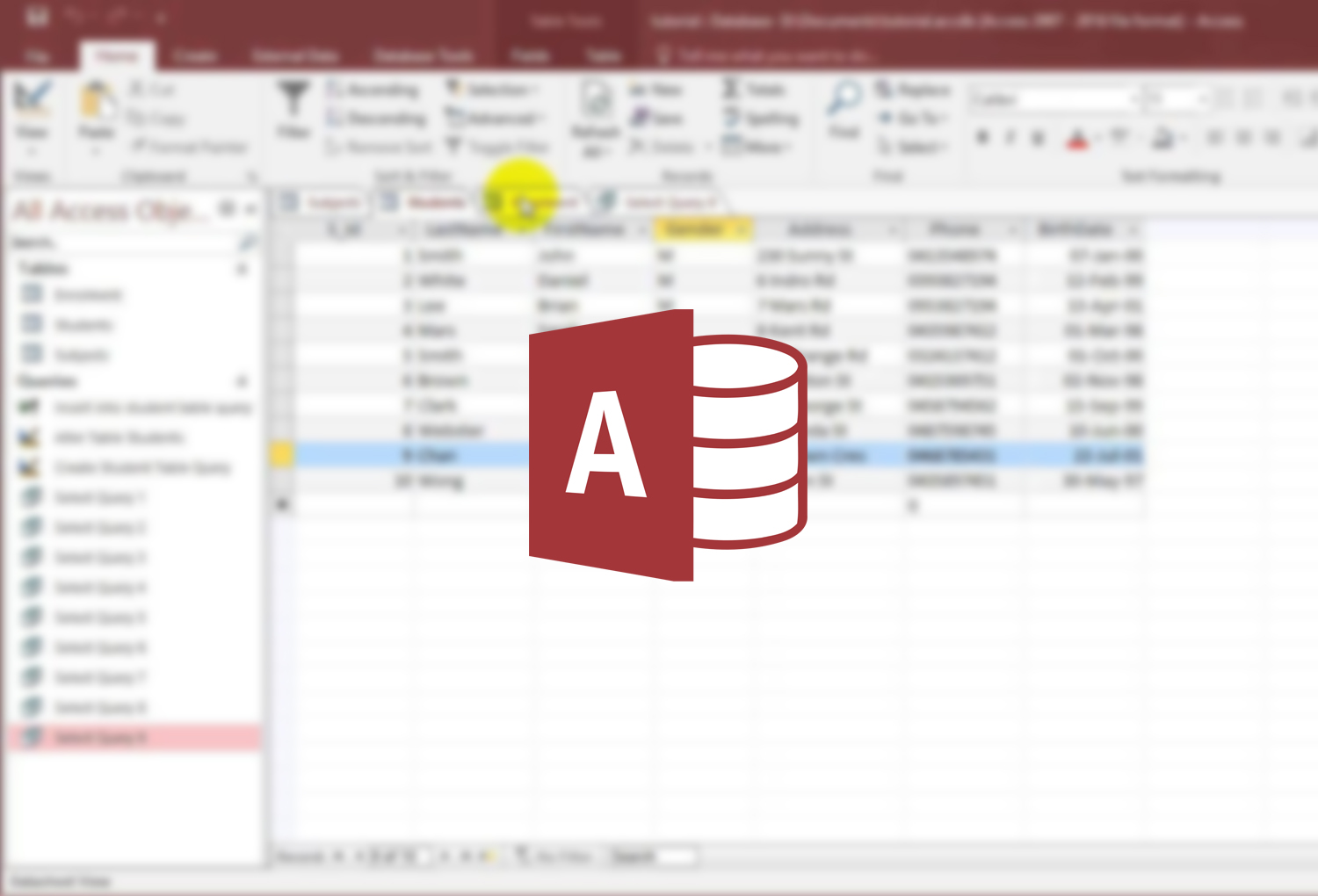Open the Select Query 9 document tab

[x=659, y=202]
